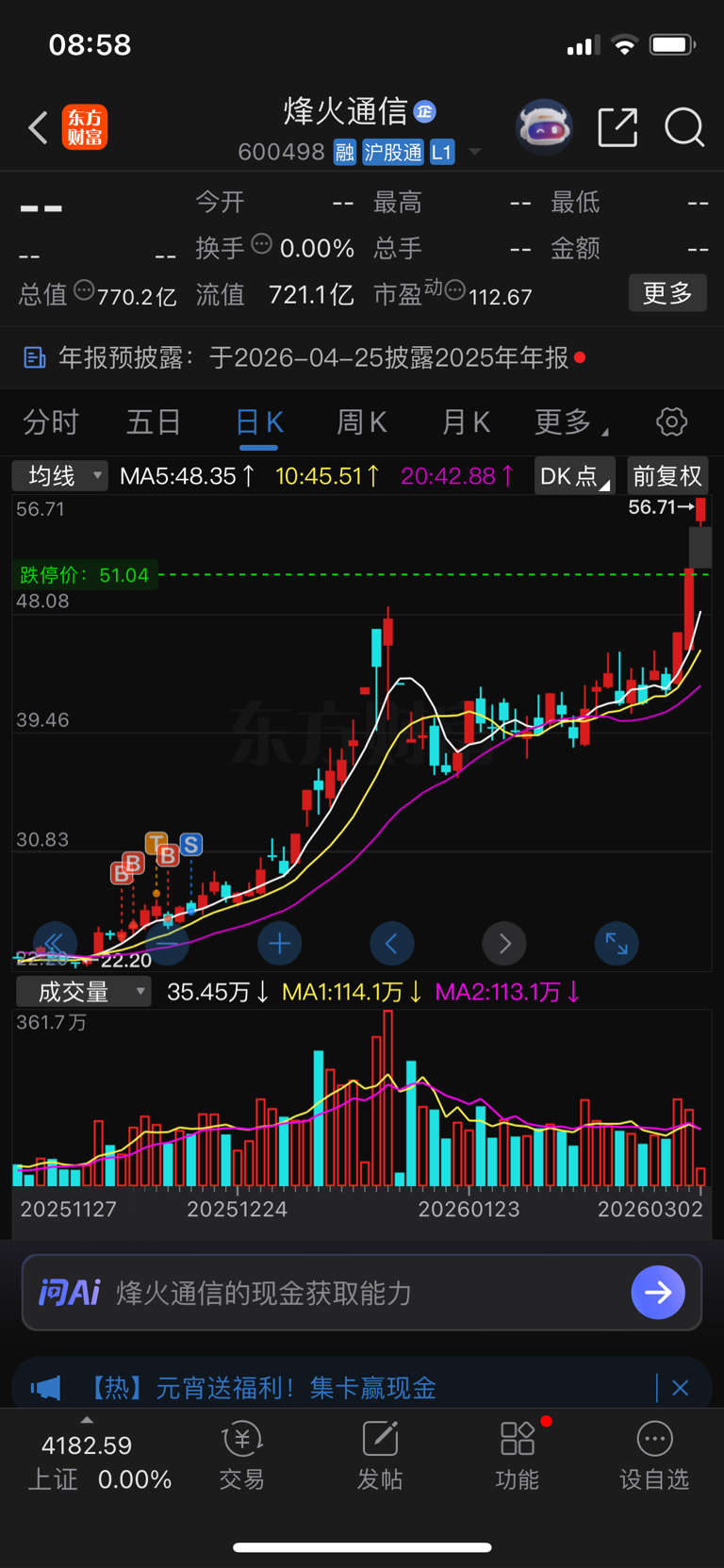Tap the magenta 20:42.88 MA value
Screen dimensions: 724x1568
[x=457, y=475]
